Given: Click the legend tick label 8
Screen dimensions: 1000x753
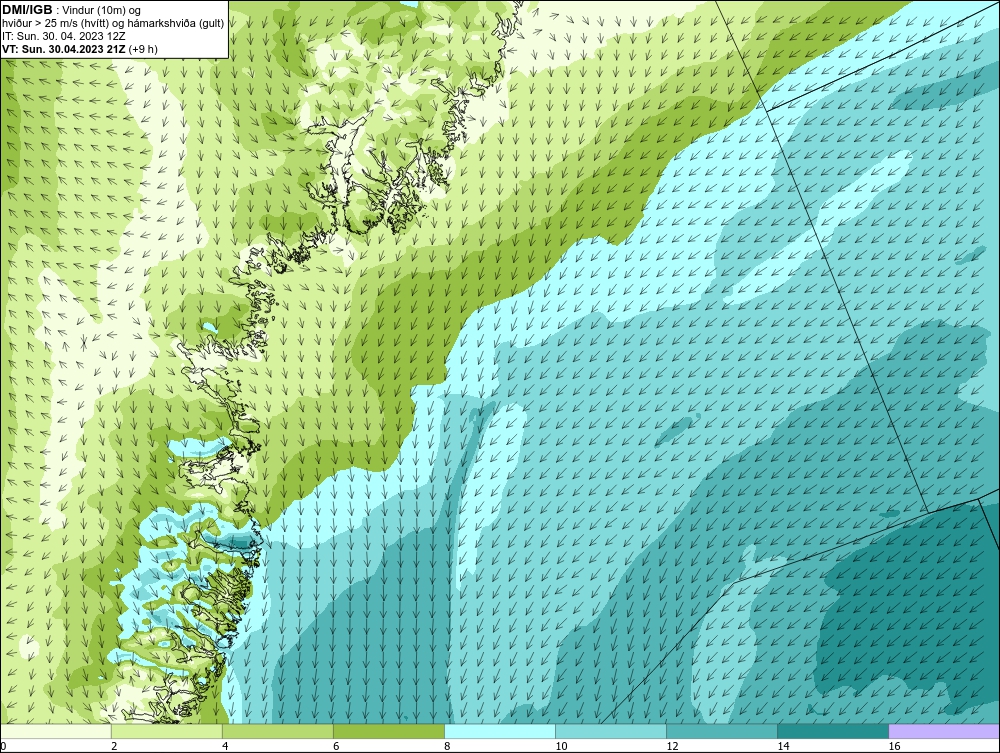Looking at the screenshot, I should point(447,746).
